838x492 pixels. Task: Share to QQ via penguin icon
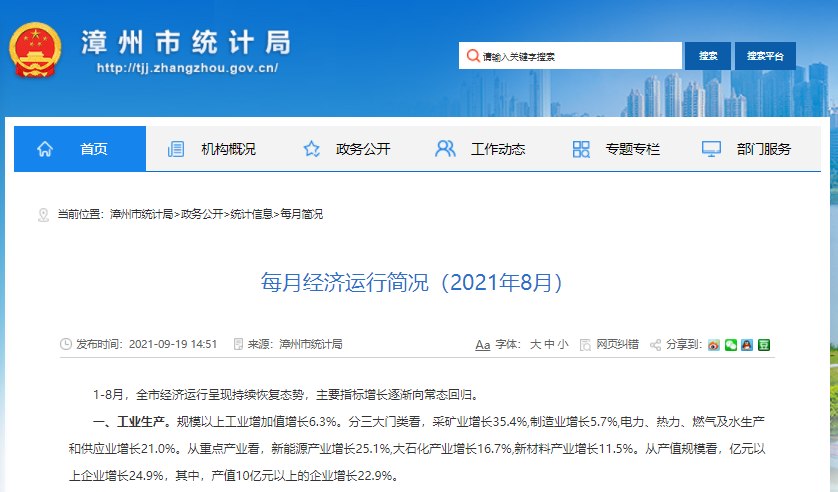pyautogui.click(x=747, y=345)
